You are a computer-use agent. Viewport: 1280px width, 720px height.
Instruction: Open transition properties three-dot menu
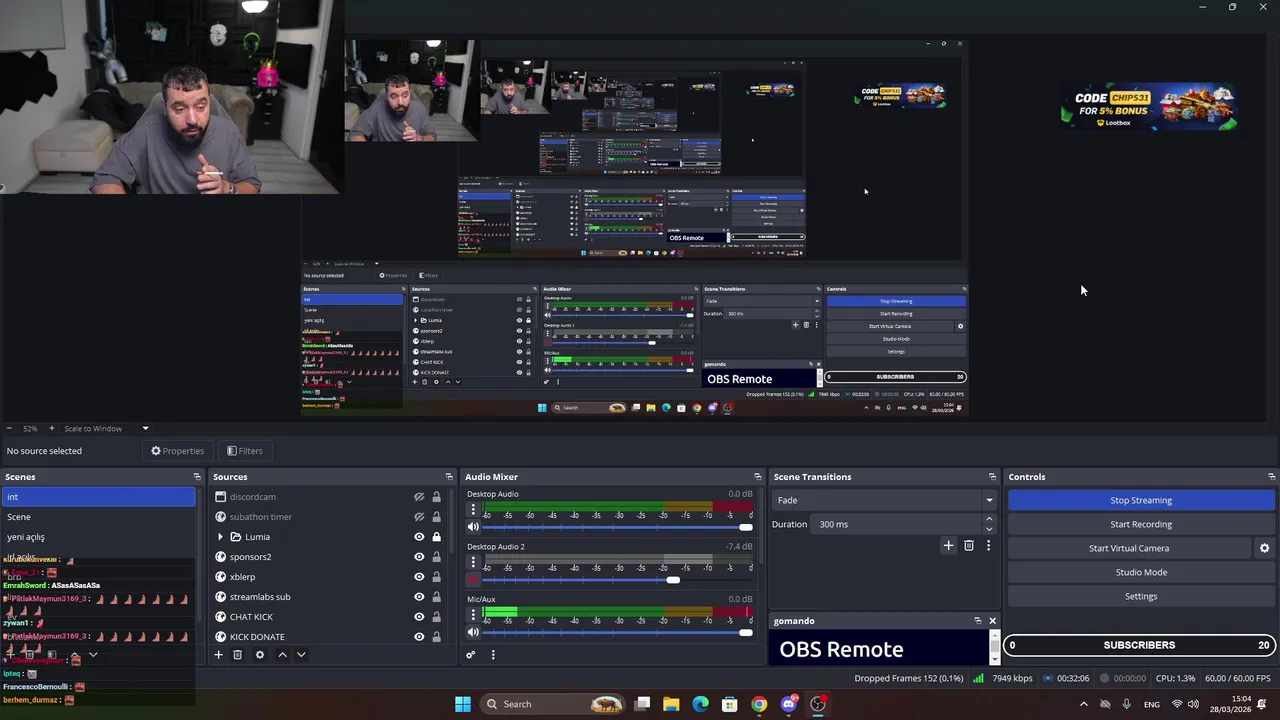988,545
